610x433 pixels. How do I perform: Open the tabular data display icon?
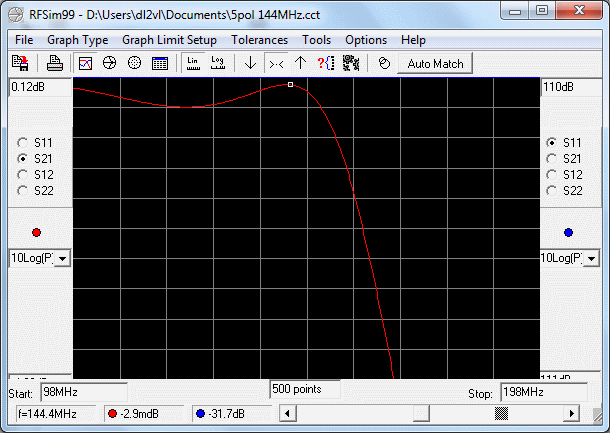[x=159, y=63]
